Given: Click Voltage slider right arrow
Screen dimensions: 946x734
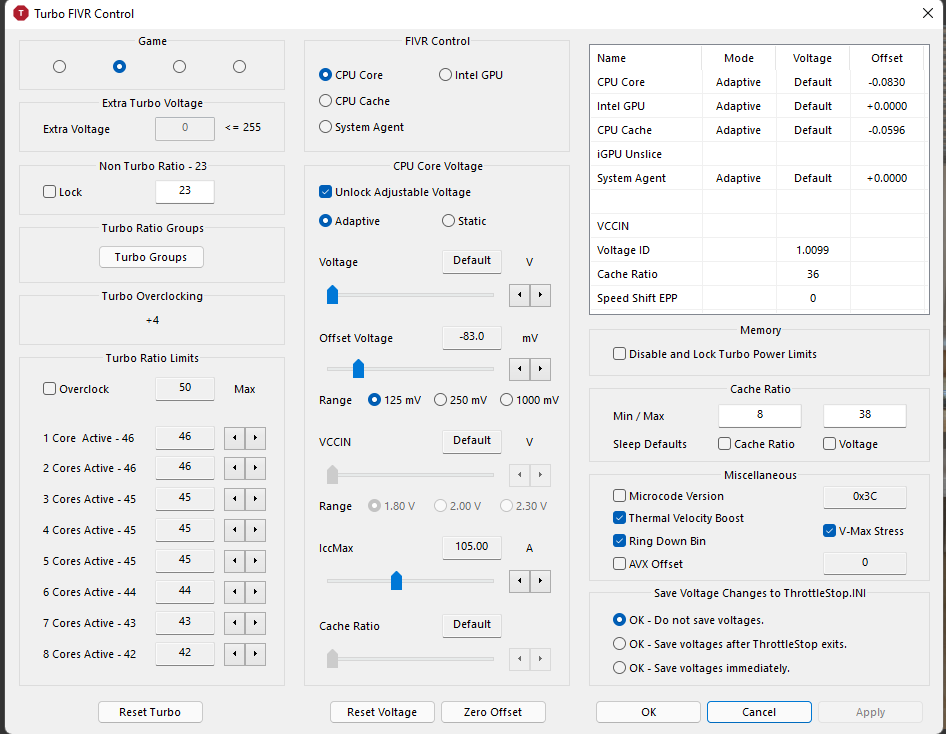Looking at the screenshot, I should click(540, 295).
